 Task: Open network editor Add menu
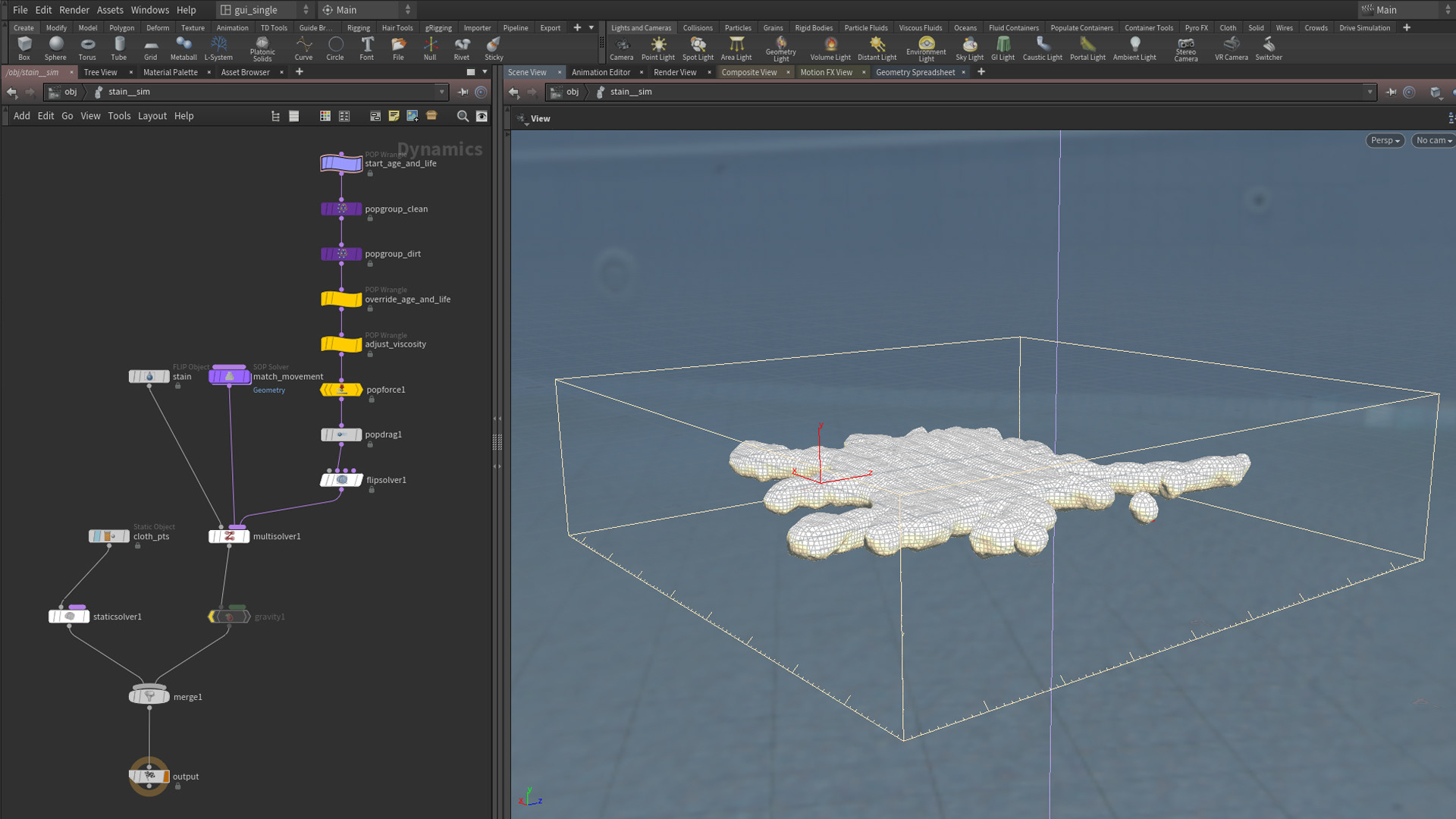tap(22, 116)
